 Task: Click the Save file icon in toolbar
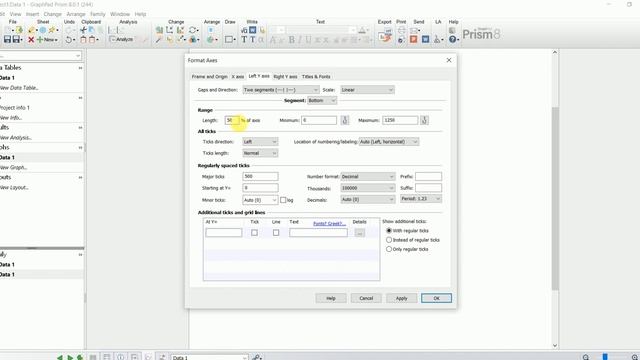[7, 40]
